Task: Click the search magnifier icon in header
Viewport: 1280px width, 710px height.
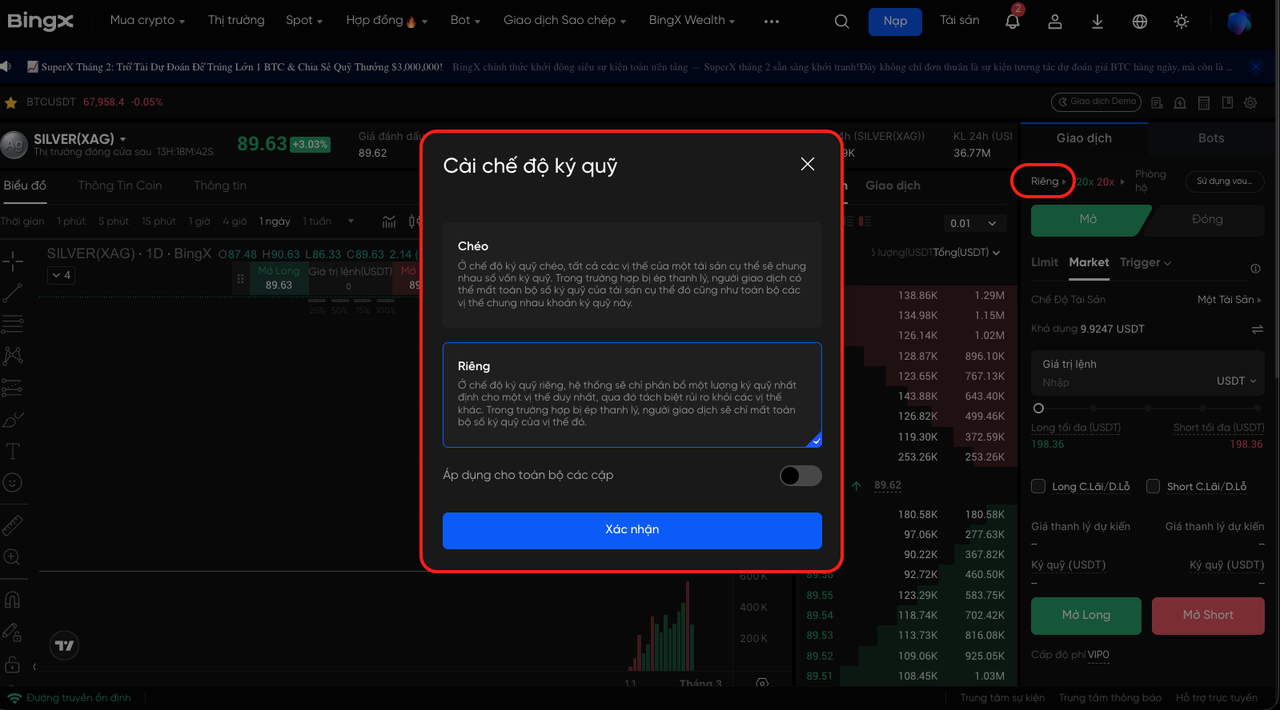Action: click(841, 21)
